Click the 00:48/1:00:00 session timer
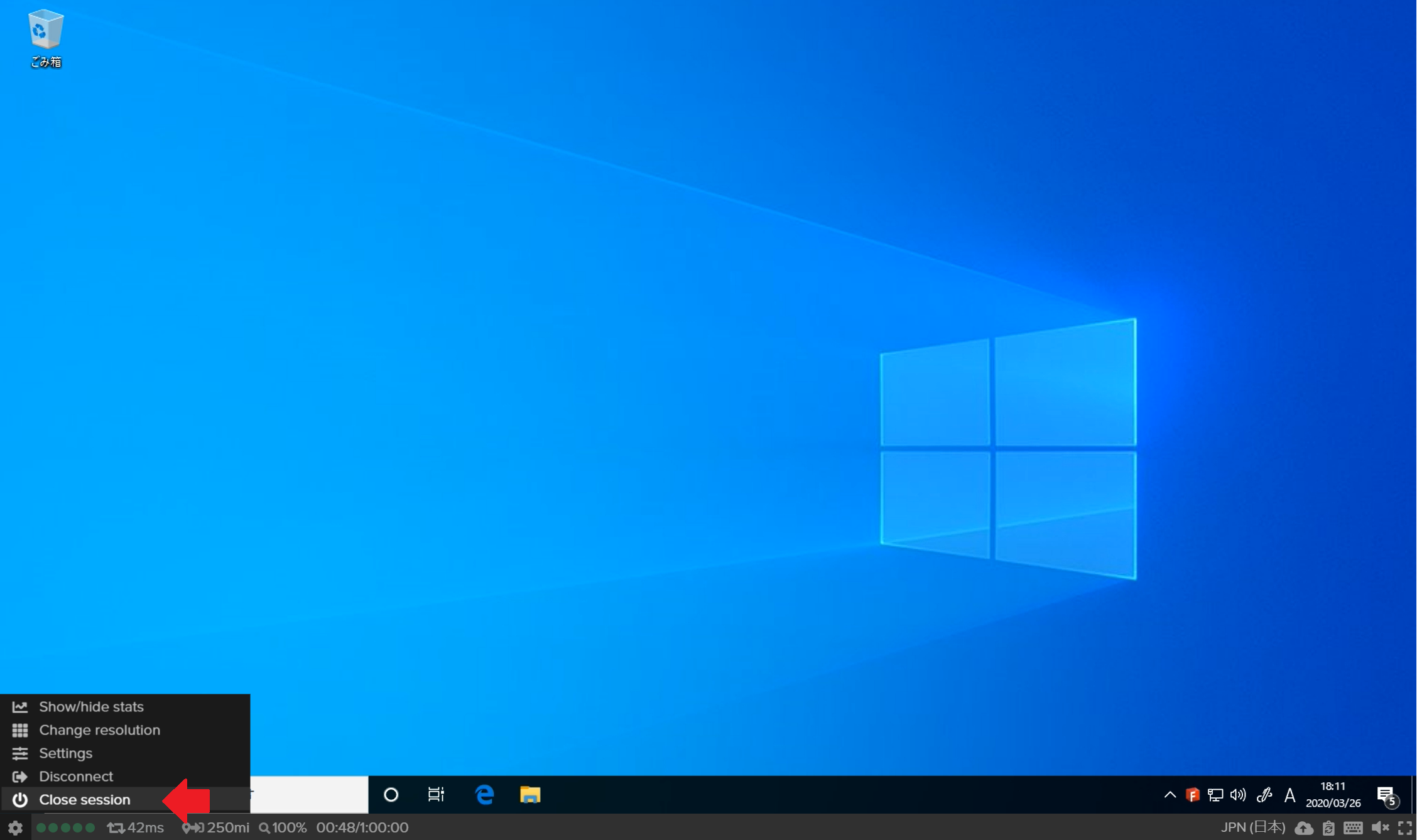The image size is (1417, 840). pyautogui.click(x=362, y=827)
